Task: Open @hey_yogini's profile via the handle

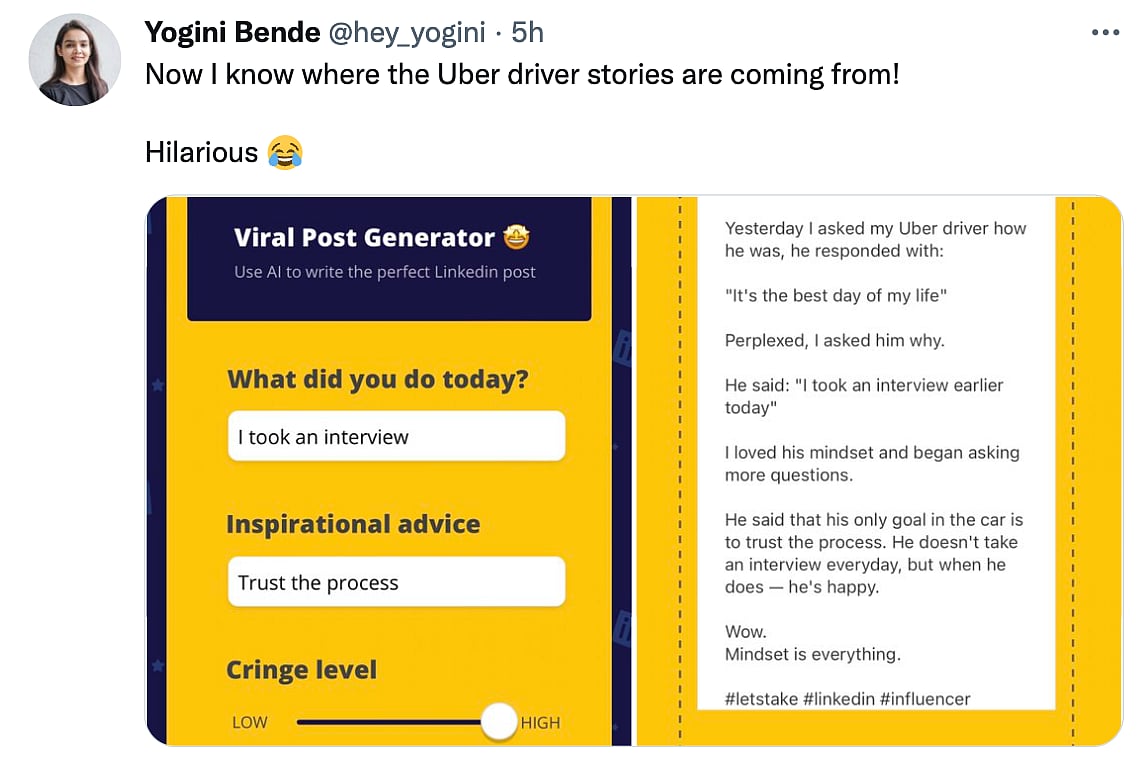Action: pyautogui.click(x=408, y=31)
